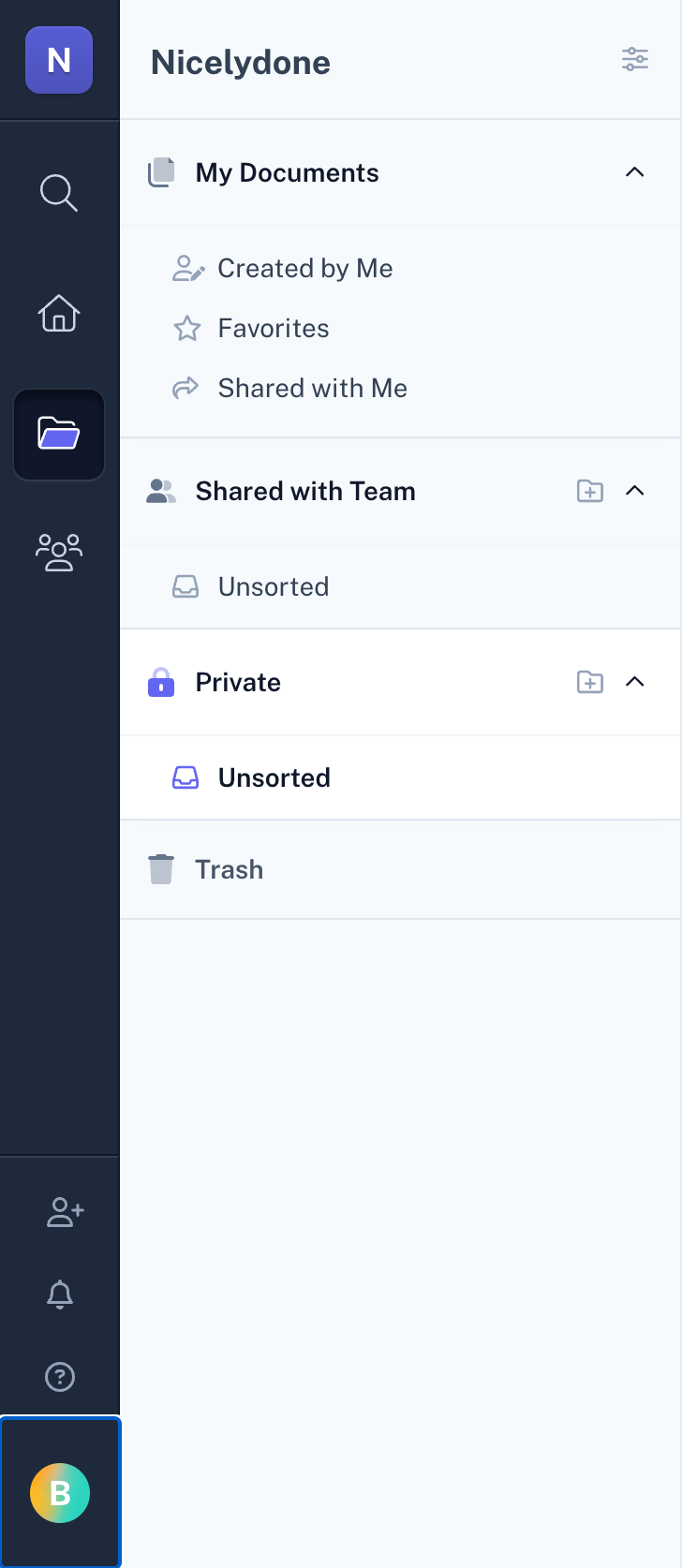Viewport: 682px width, 1568px height.
Task: Collapse the My Documents section
Action: pyautogui.click(x=635, y=172)
